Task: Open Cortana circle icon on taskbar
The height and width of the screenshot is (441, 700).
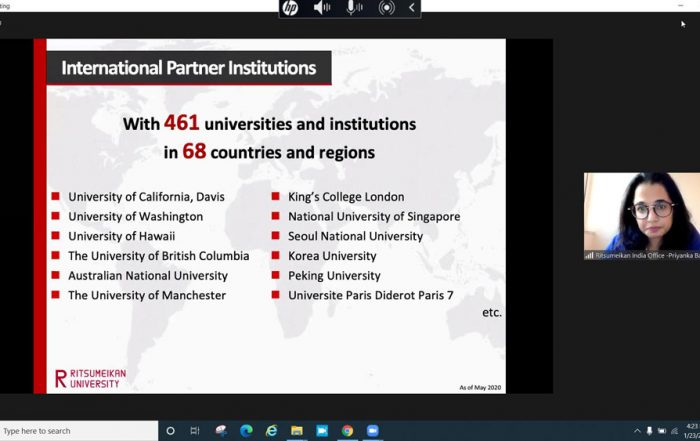Action: [x=170, y=431]
